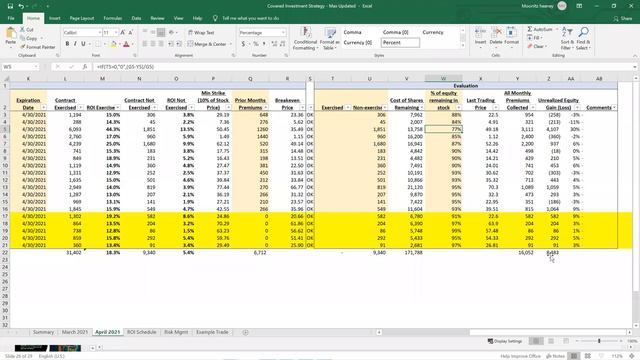The image size is (640, 360).
Task: Switch to the Insert ribbon tab
Action: click(x=54, y=18)
